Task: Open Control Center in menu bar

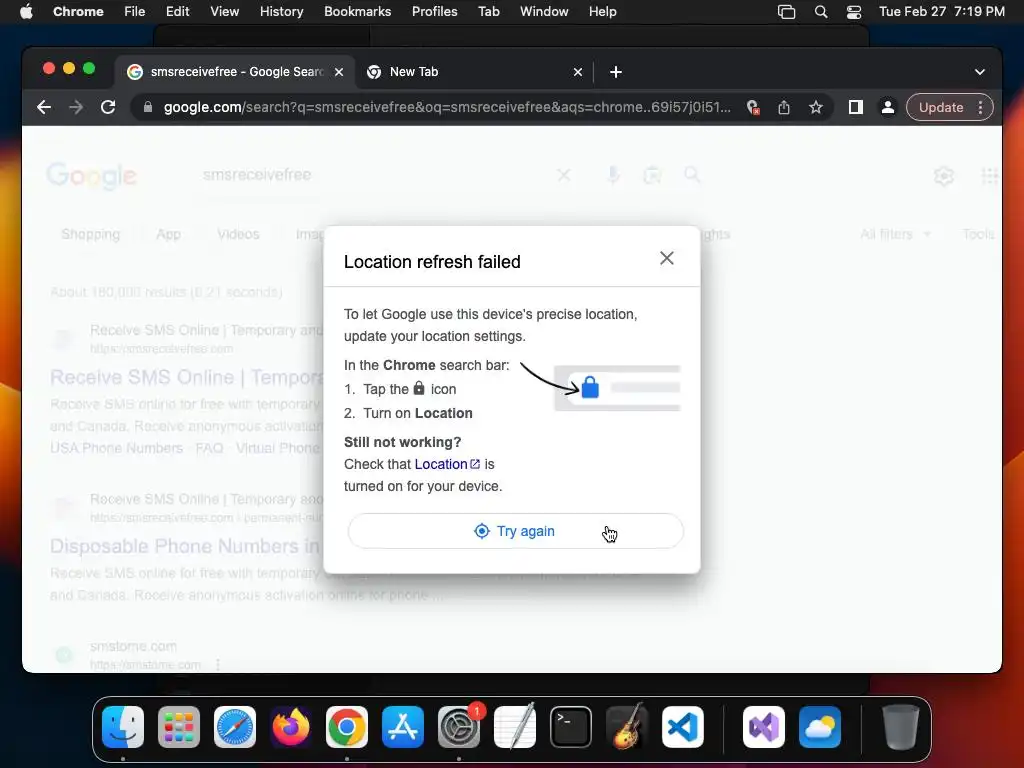Action: [x=854, y=12]
